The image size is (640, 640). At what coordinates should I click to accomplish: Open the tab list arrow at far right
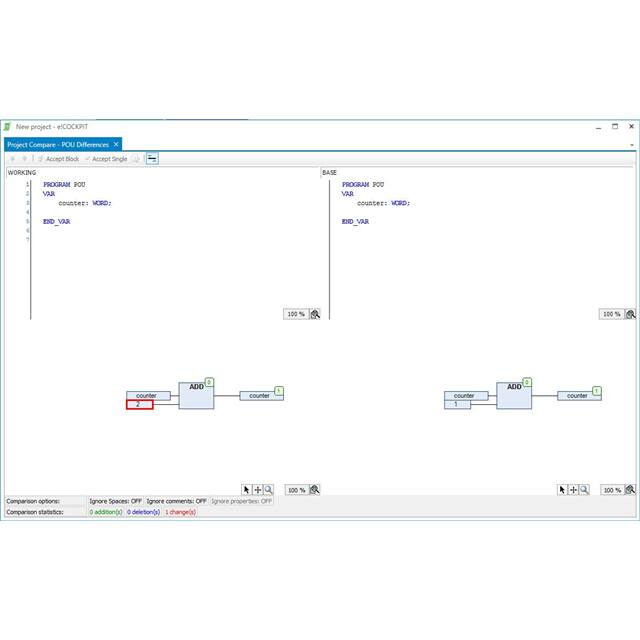631,146
